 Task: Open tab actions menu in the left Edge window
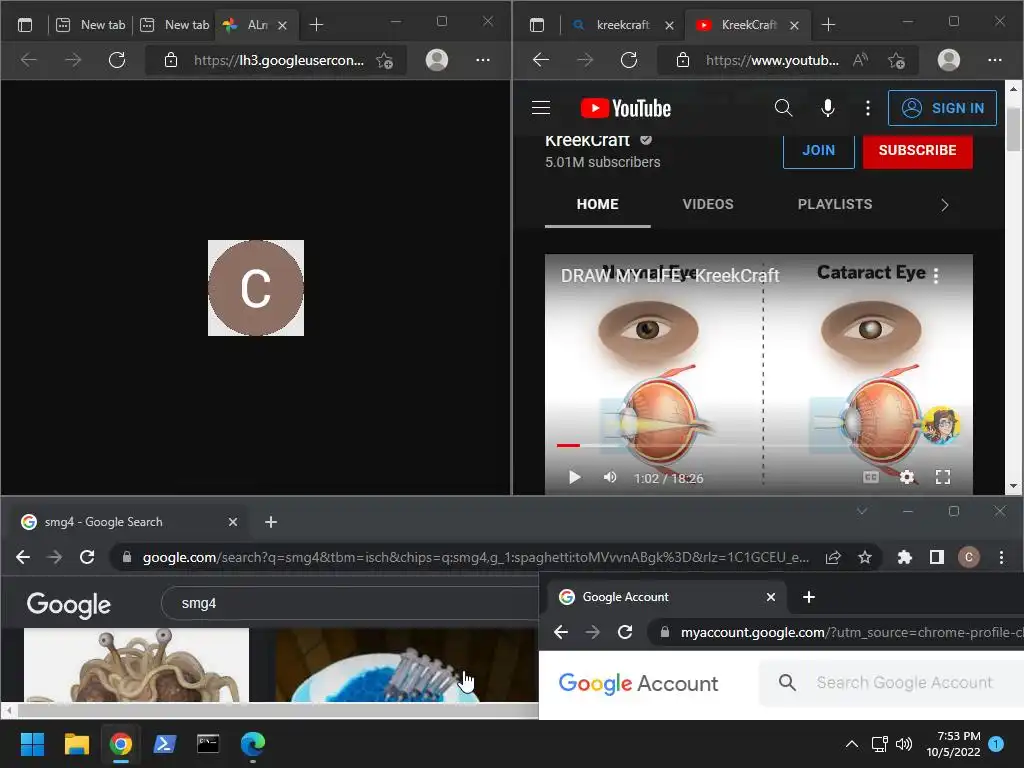coord(25,25)
